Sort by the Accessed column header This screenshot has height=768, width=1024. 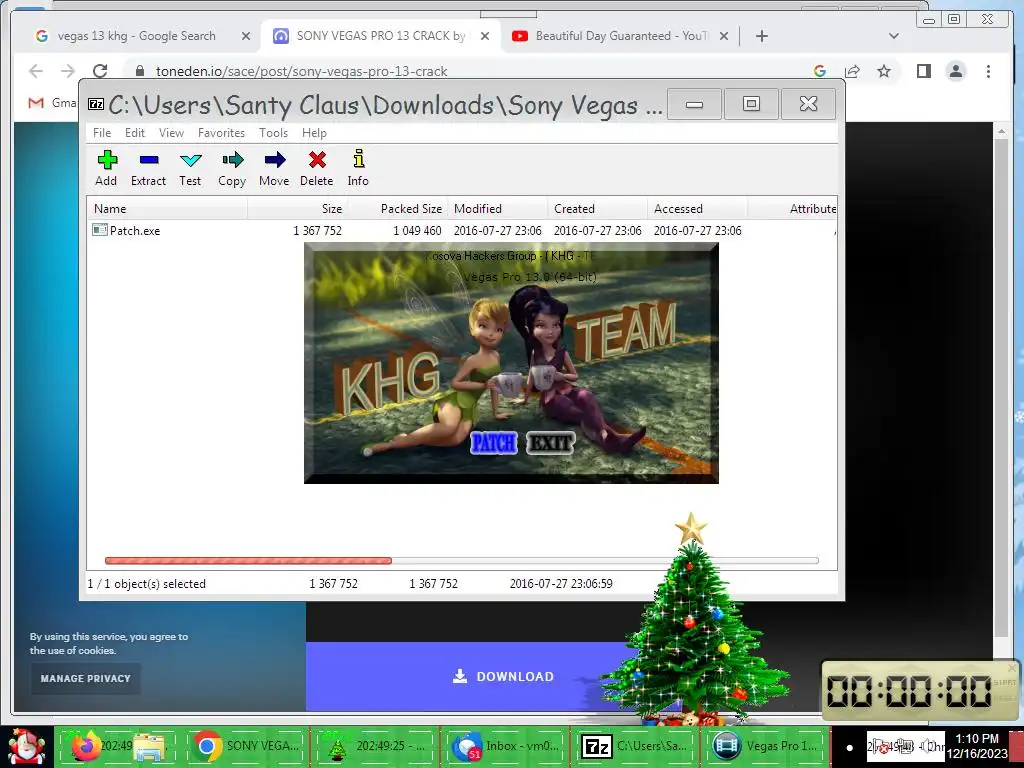point(697,209)
